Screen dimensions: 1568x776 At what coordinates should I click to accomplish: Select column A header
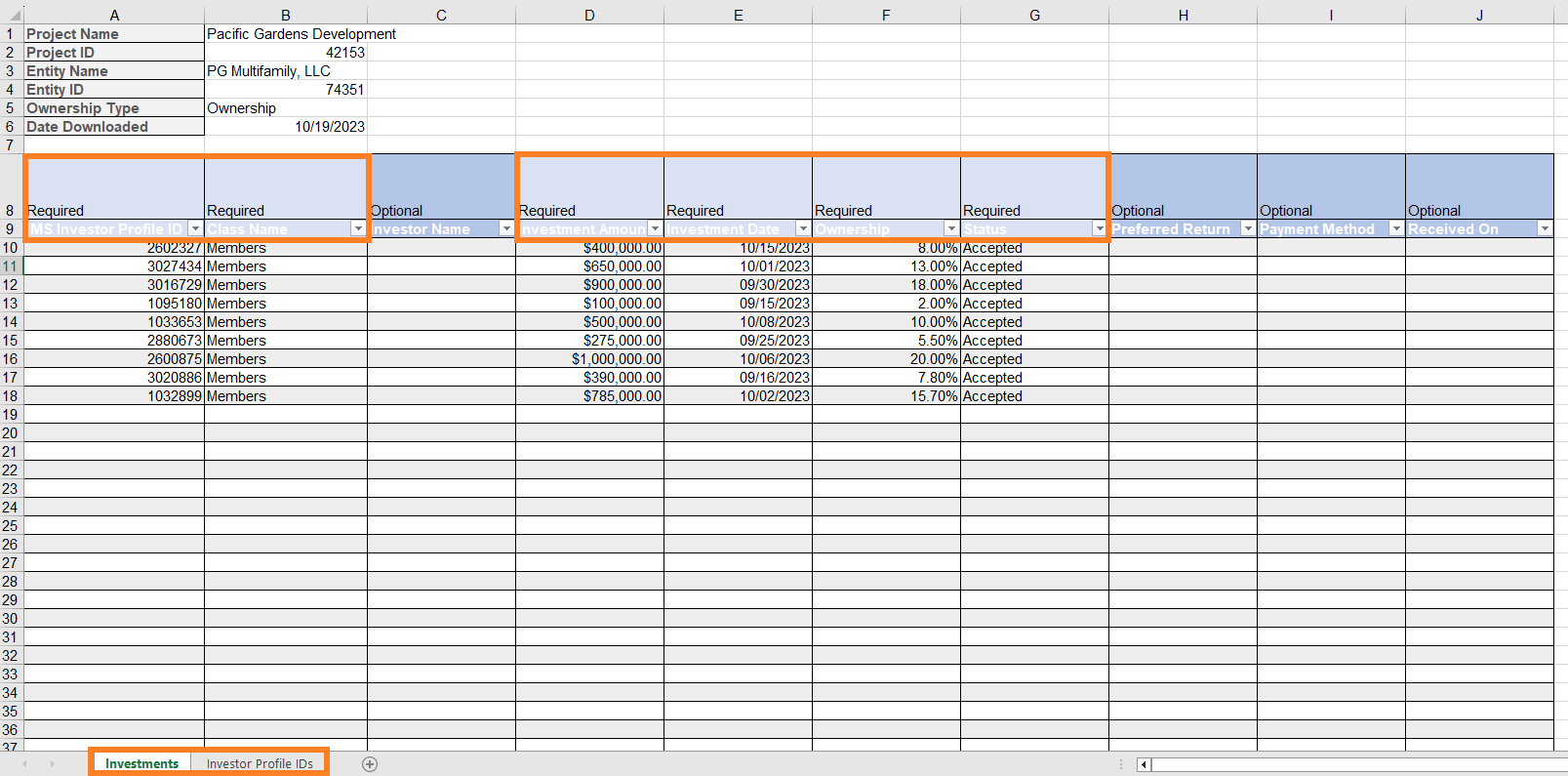tap(114, 16)
